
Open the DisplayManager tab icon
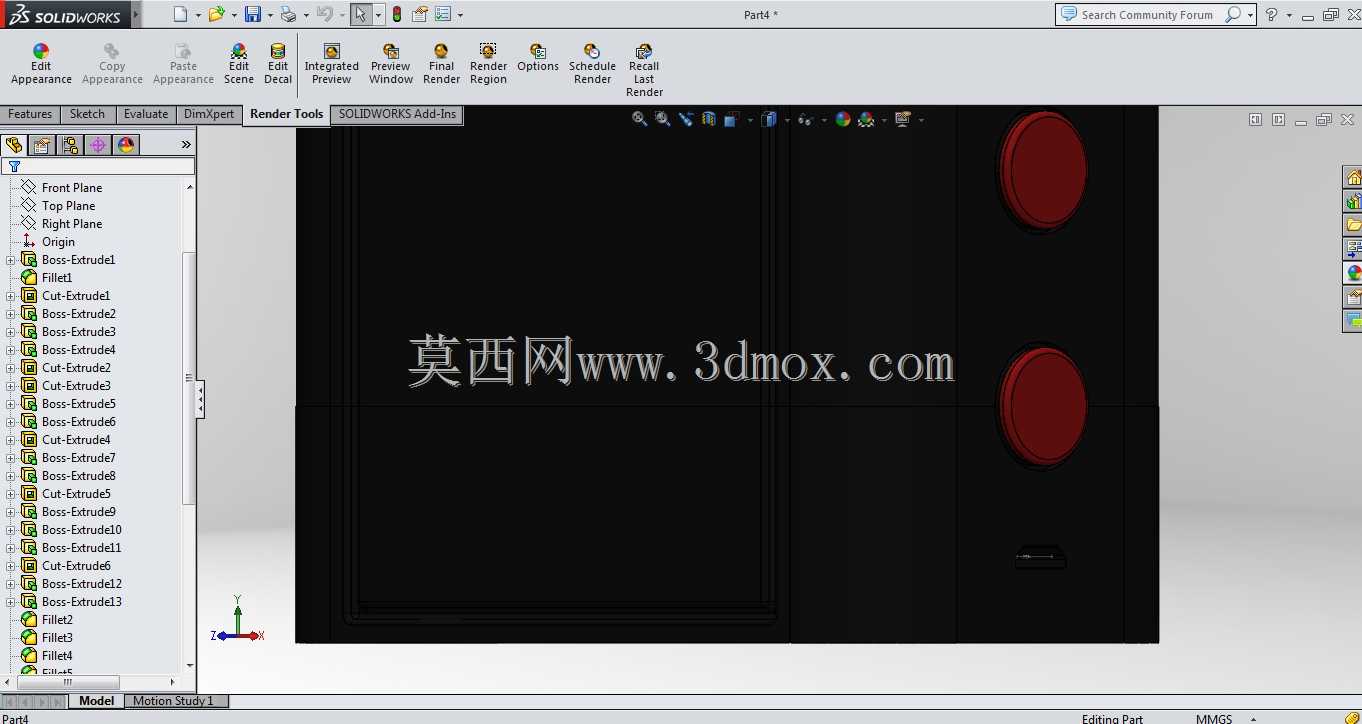click(x=126, y=145)
